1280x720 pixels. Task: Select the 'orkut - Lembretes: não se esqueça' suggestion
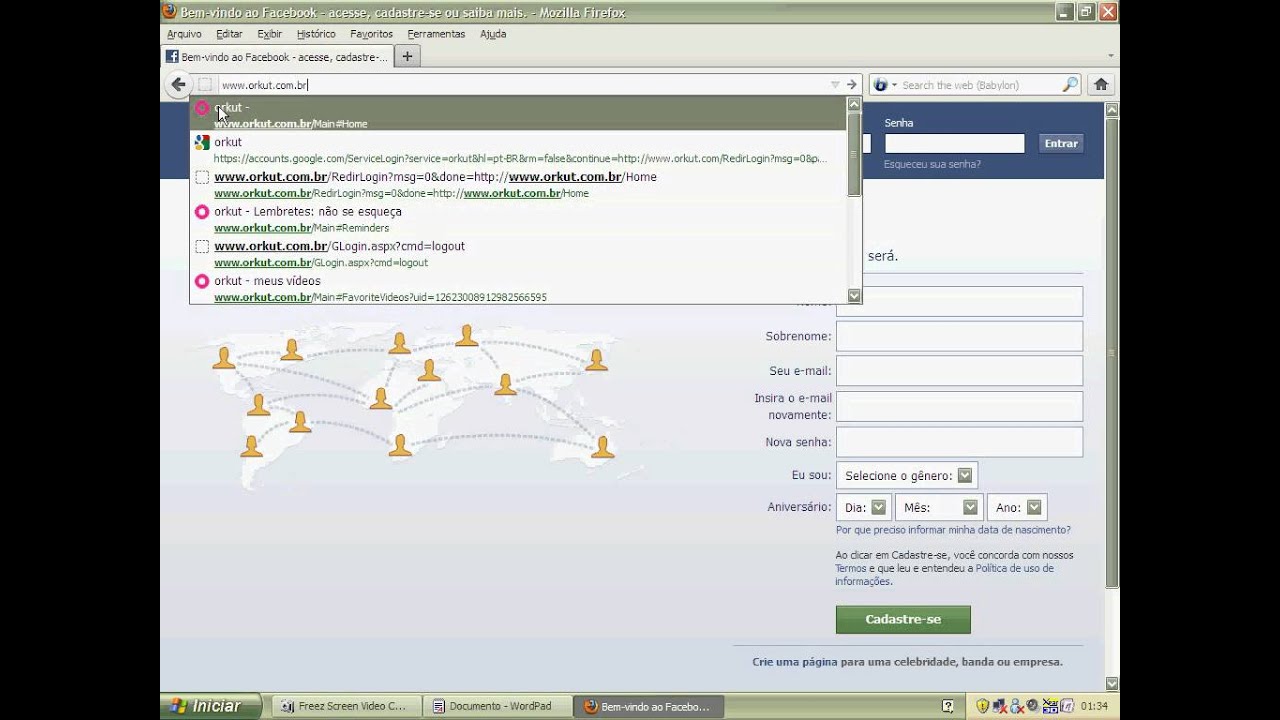[x=518, y=219]
